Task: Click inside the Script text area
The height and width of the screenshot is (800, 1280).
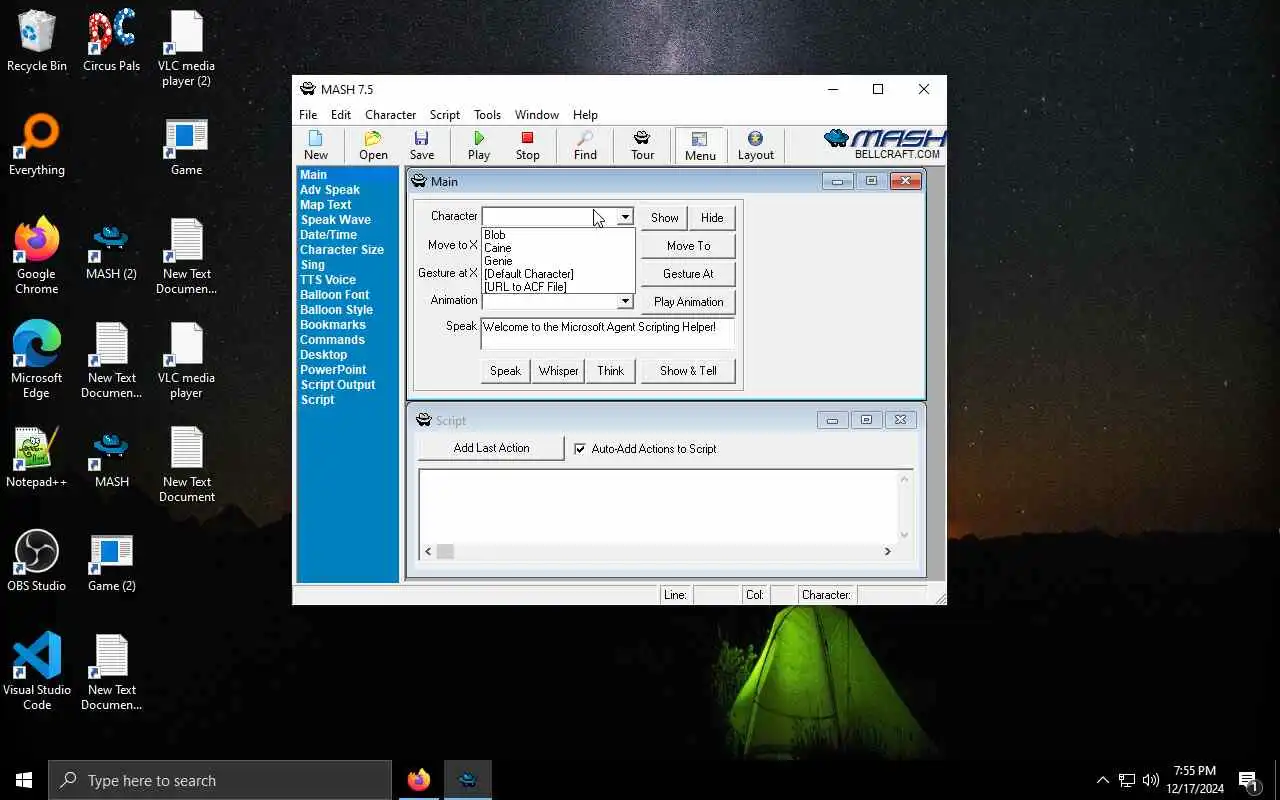Action: pos(658,505)
